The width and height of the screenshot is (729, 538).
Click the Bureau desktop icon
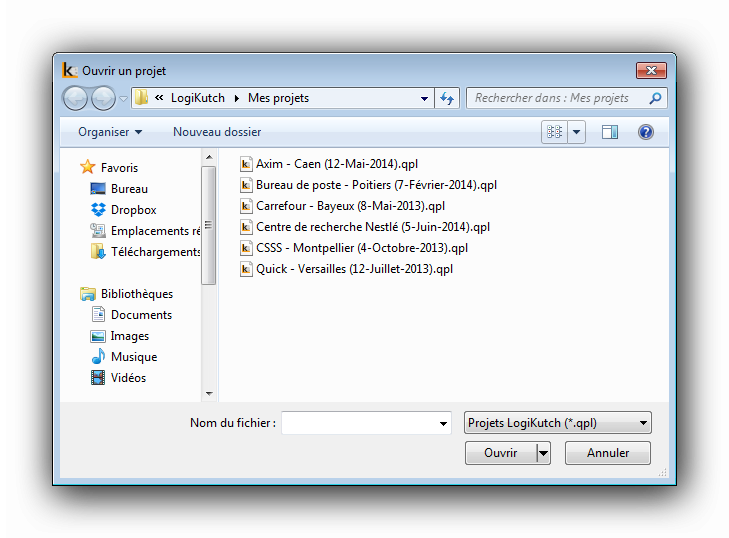click(x=98, y=189)
